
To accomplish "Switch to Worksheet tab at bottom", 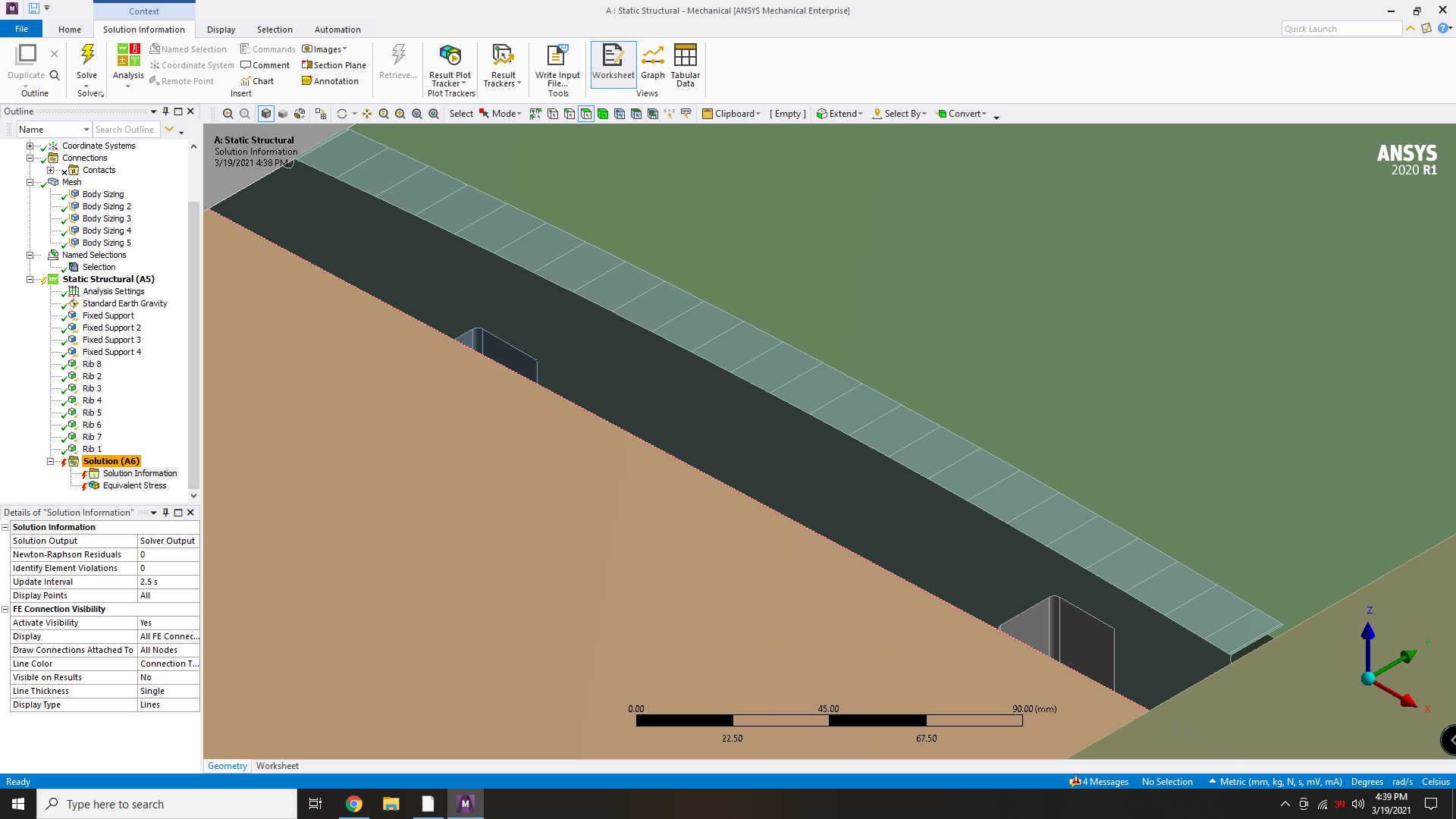I will (x=277, y=766).
